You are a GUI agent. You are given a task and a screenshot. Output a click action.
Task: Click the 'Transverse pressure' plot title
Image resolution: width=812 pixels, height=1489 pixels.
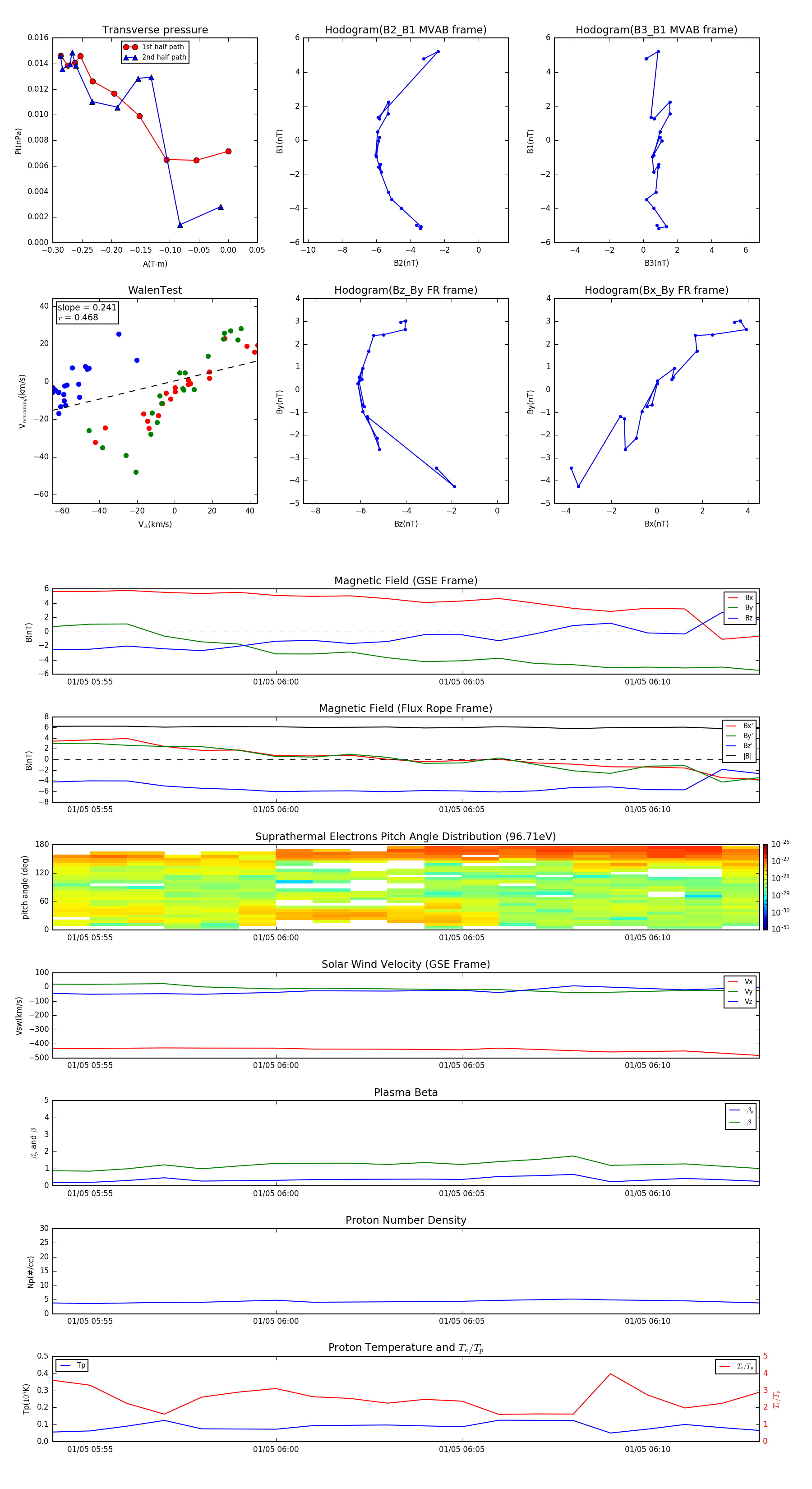click(x=155, y=30)
